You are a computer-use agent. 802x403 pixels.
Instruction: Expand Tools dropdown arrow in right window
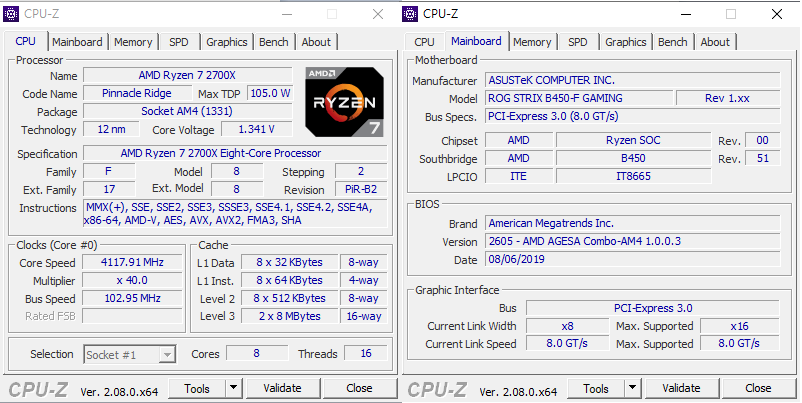tap(633, 388)
